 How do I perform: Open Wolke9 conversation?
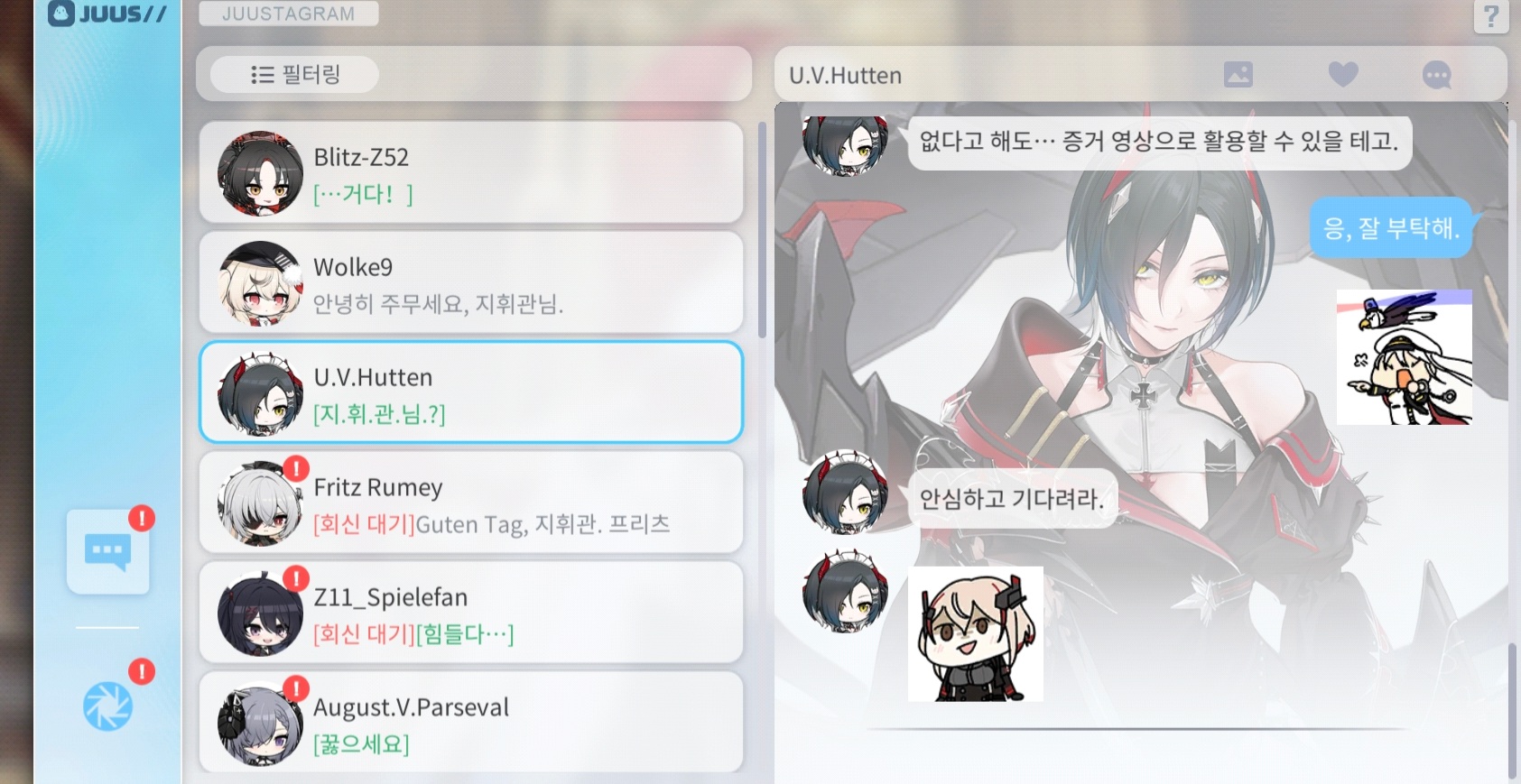click(x=471, y=282)
